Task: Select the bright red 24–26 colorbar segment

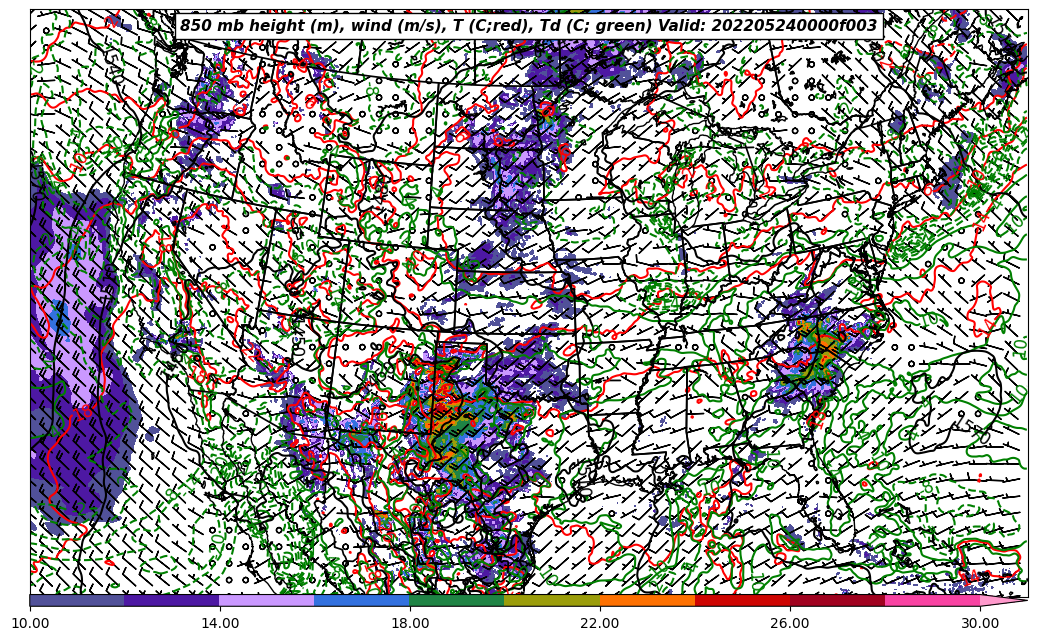Action: tap(742, 600)
